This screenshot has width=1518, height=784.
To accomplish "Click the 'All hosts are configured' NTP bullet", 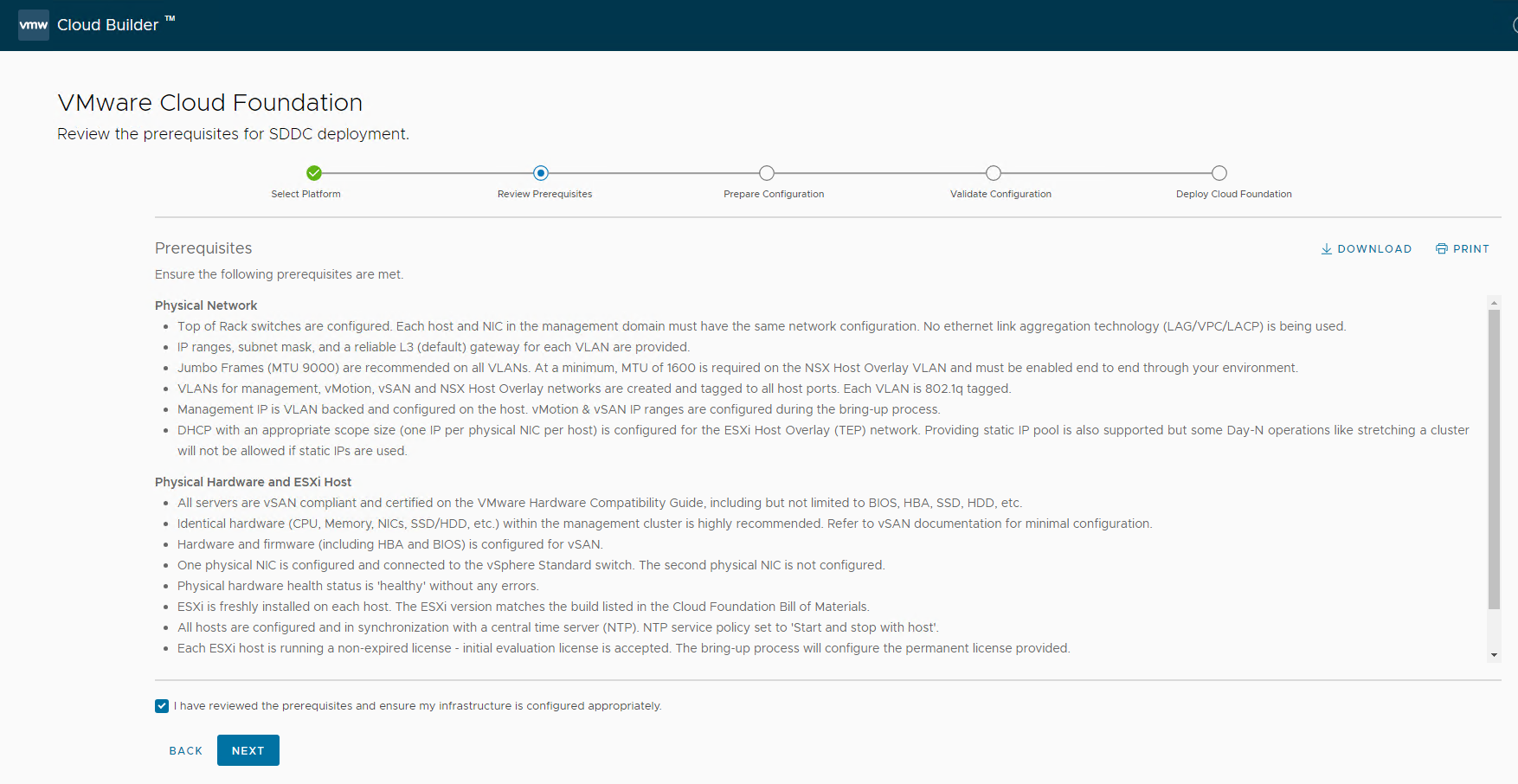I will [x=558, y=627].
